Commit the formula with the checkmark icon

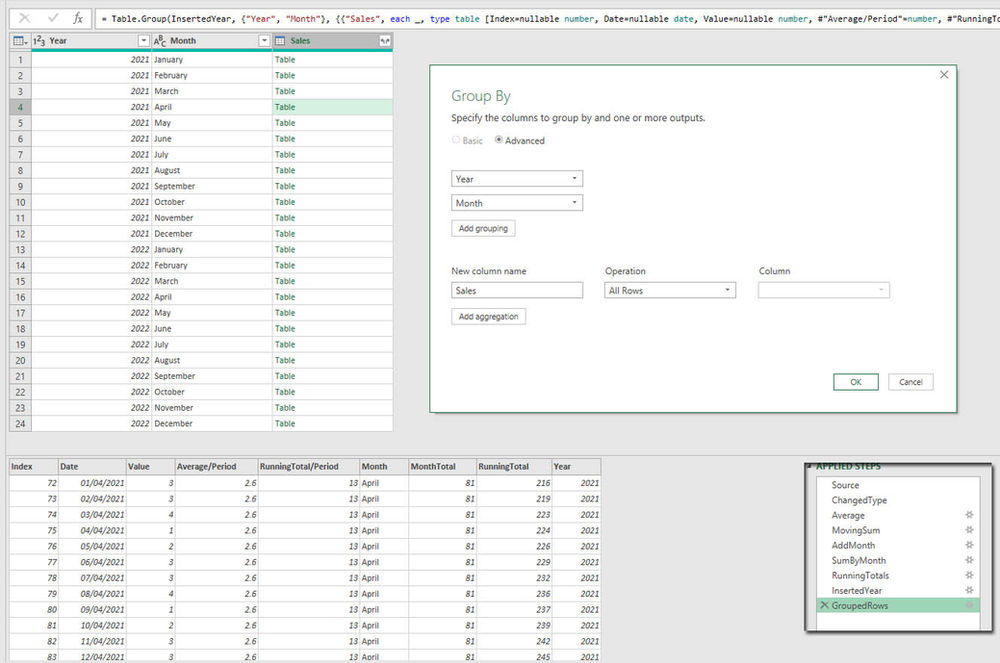pyautogui.click(x=52, y=18)
